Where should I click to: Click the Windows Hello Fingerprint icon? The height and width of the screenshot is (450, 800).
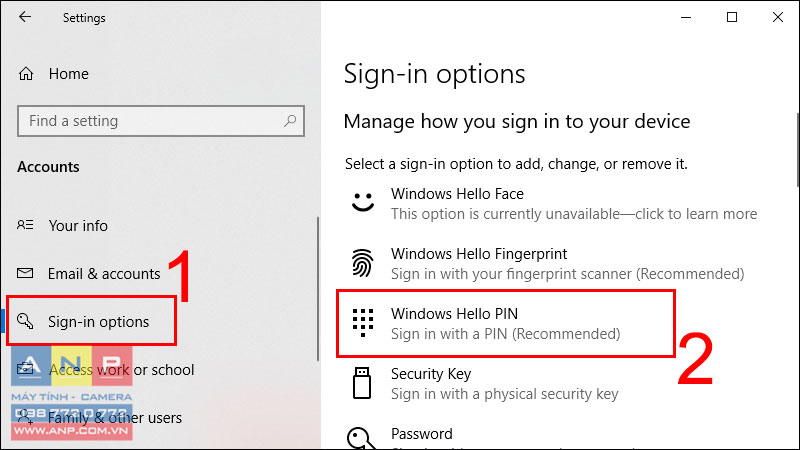[x=362, y=263]
